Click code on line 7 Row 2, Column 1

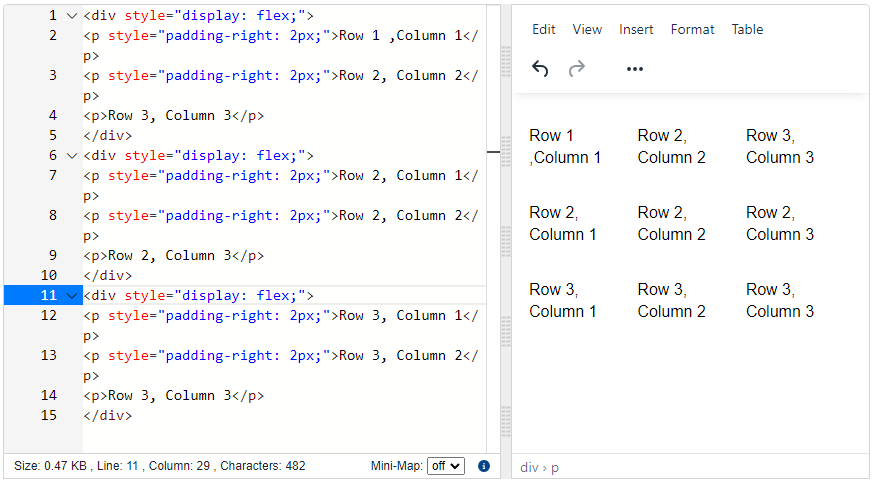[x=281, y=185]
